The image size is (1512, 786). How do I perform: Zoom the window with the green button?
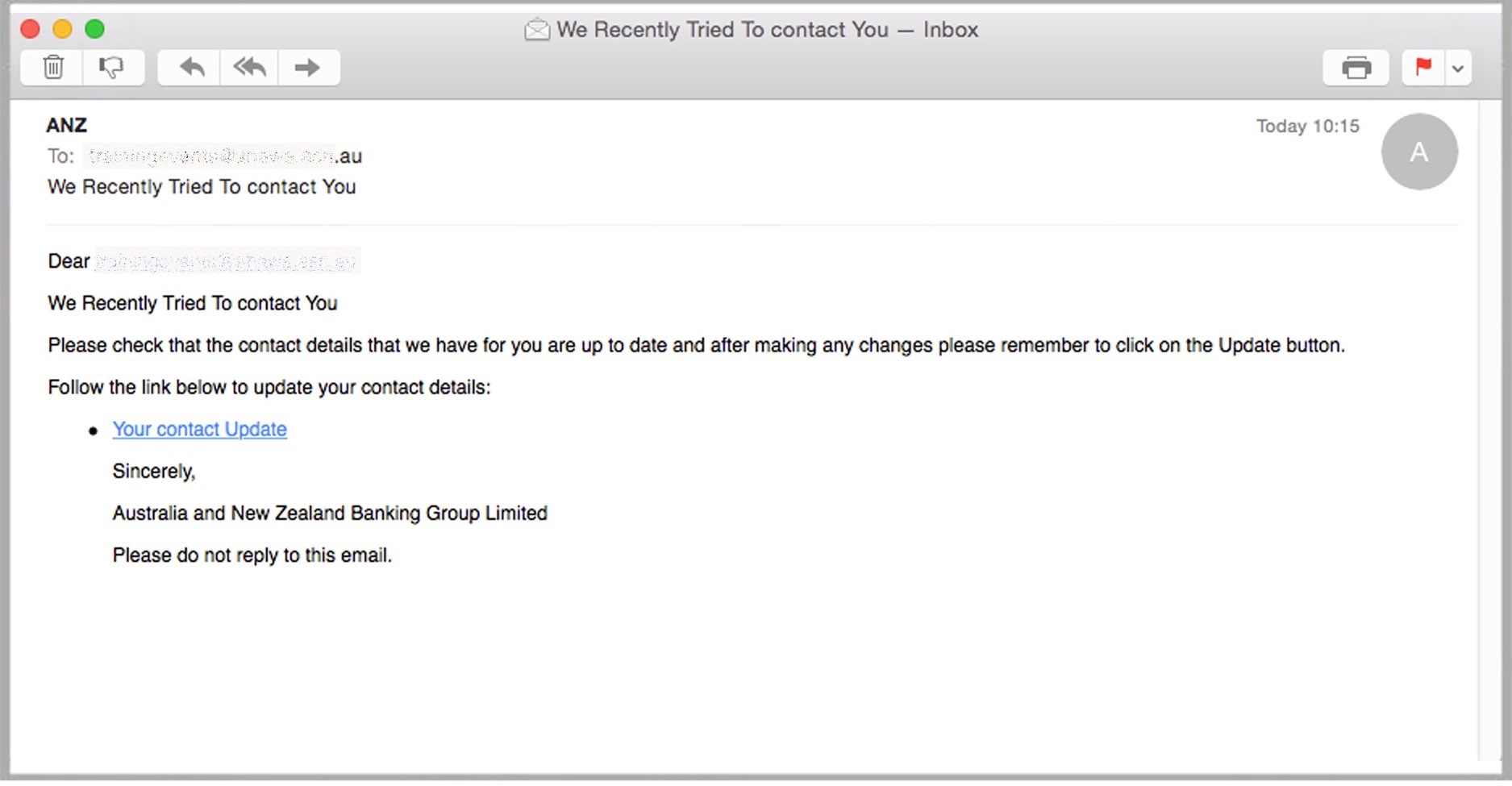click(94, 28)
